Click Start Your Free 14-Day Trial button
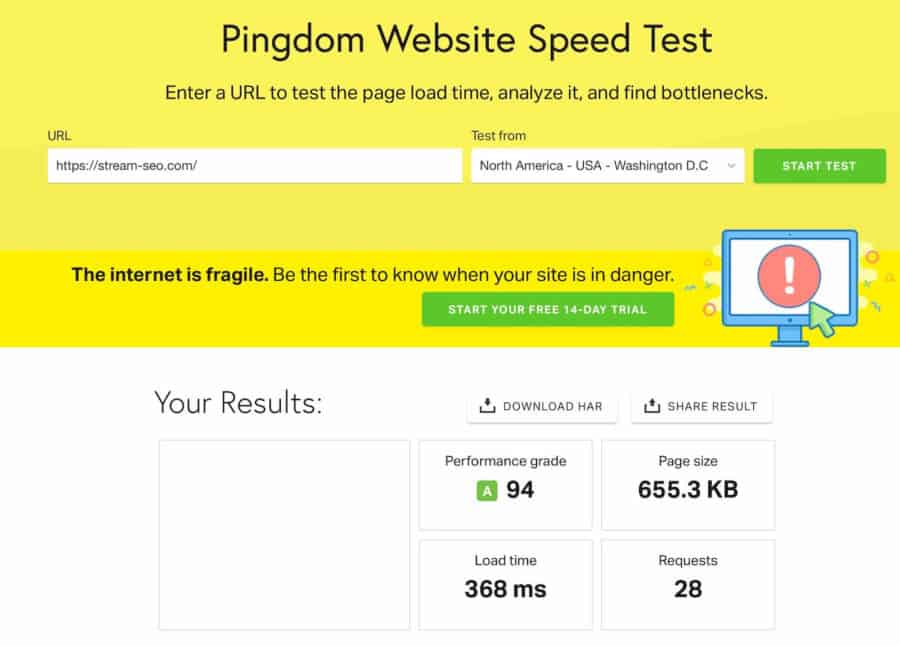Screen dimensions: 900x646 click(548, 310)
